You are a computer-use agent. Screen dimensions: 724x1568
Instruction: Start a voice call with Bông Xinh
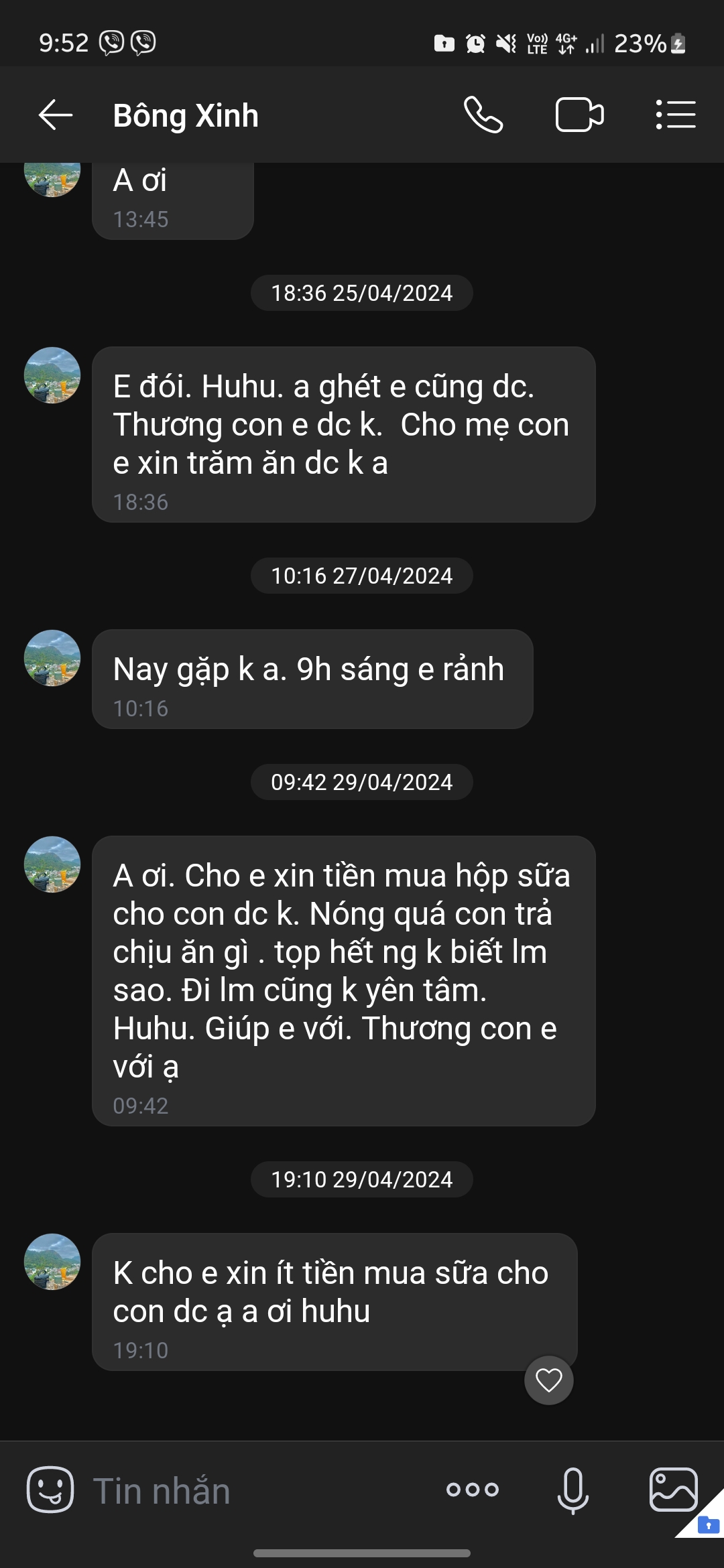[x=483, y=115]
